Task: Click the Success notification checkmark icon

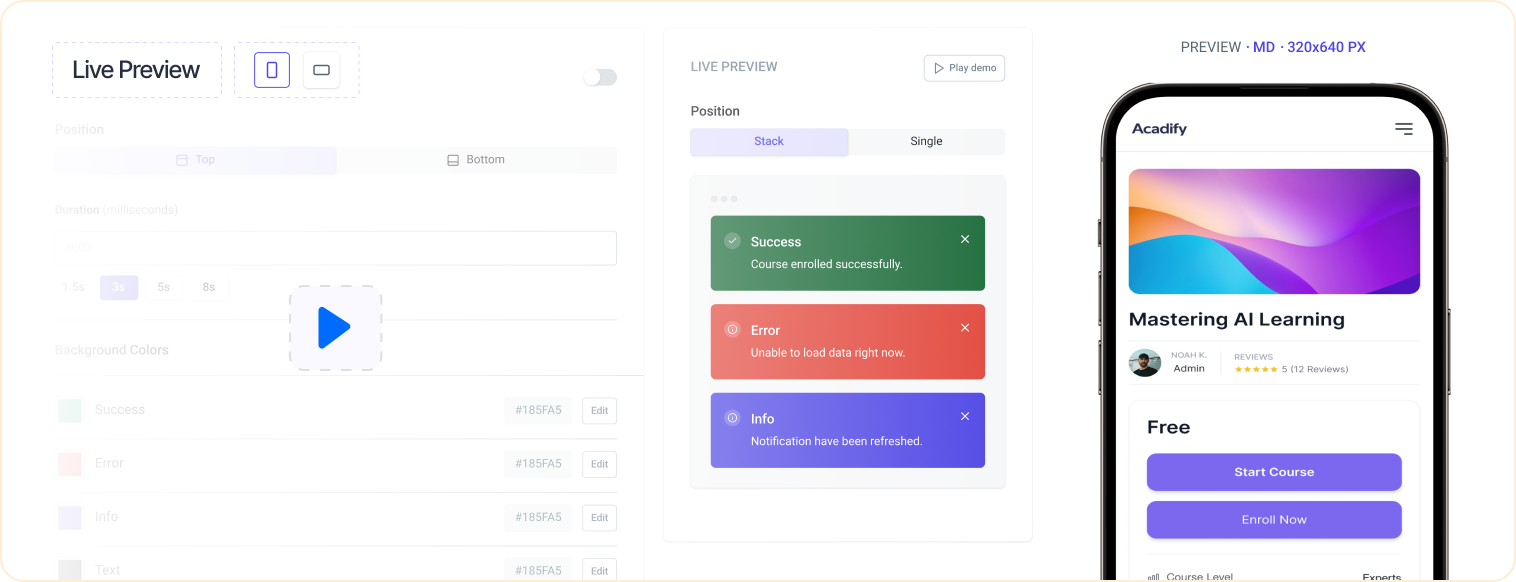Action: (x=732, y=241)
